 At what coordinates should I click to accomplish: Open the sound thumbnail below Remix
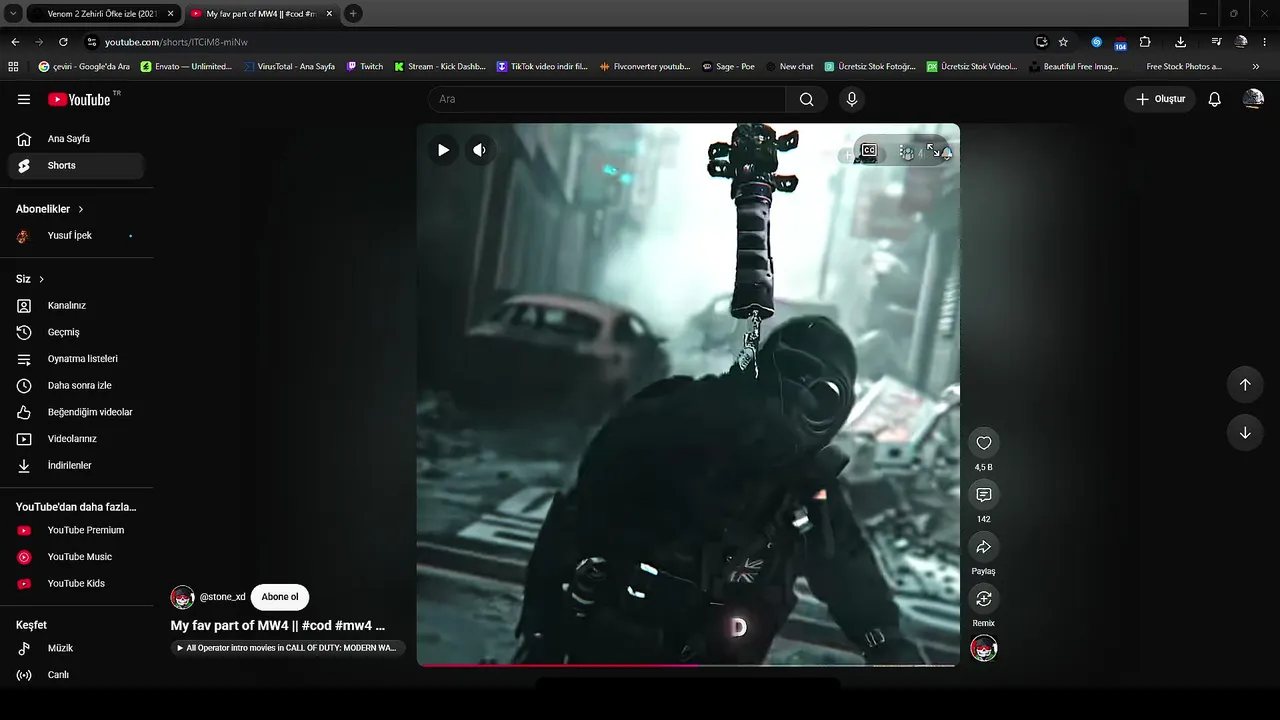point(984,648)
